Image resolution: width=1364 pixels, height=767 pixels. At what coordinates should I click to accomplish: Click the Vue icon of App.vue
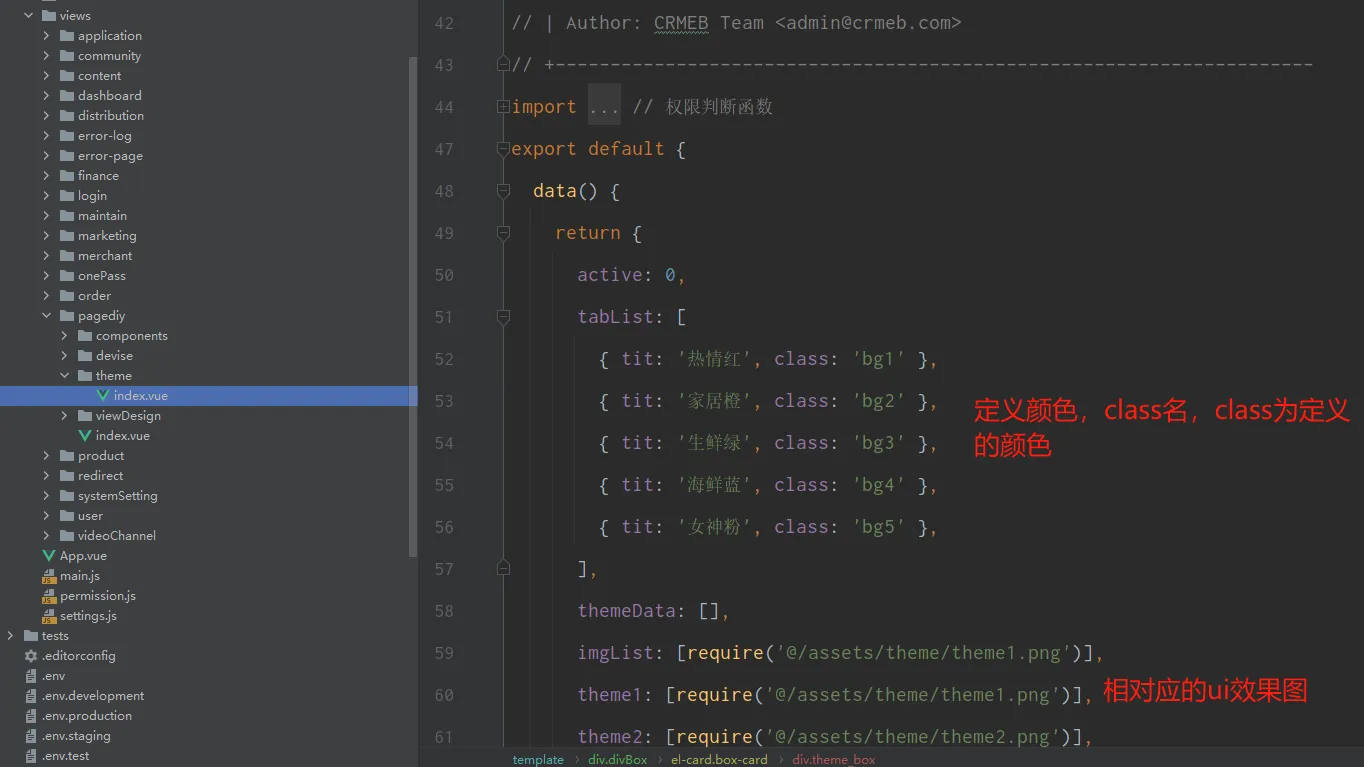click(x=49, y=556)
